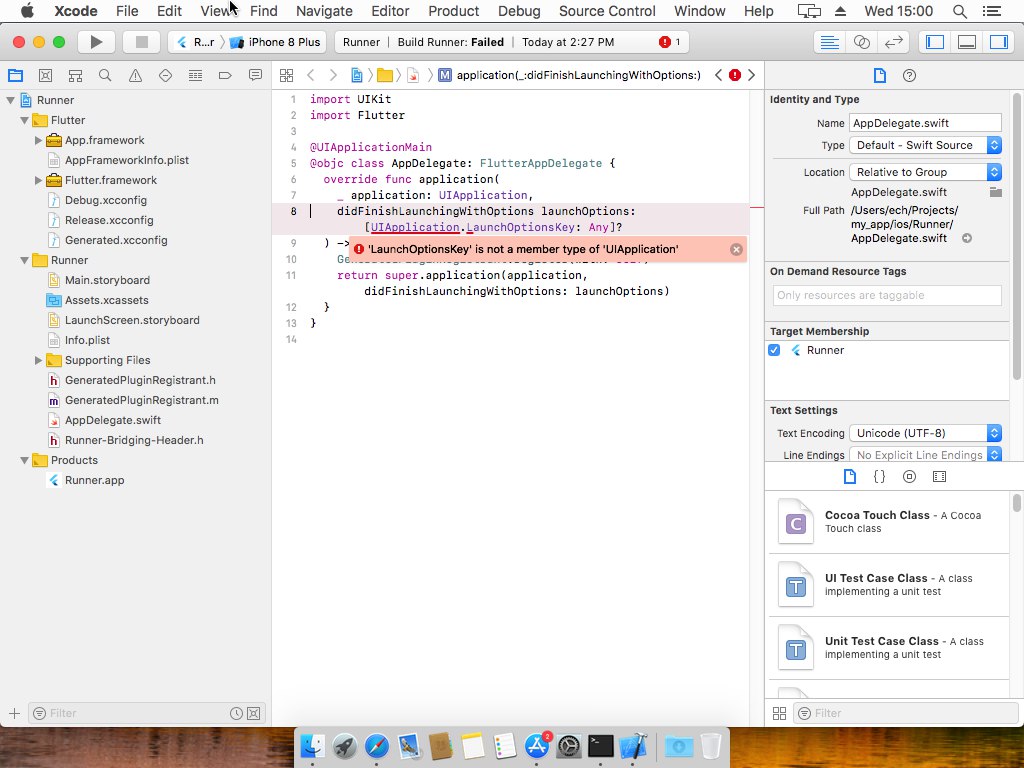Expand the App.framework item
The width and height of the screenshot is (1024, 768).
[x=39, y=140]
